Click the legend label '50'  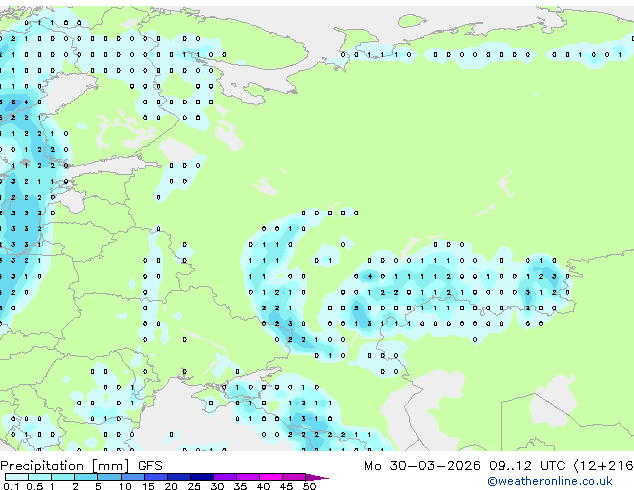click(x=309, y=486)
